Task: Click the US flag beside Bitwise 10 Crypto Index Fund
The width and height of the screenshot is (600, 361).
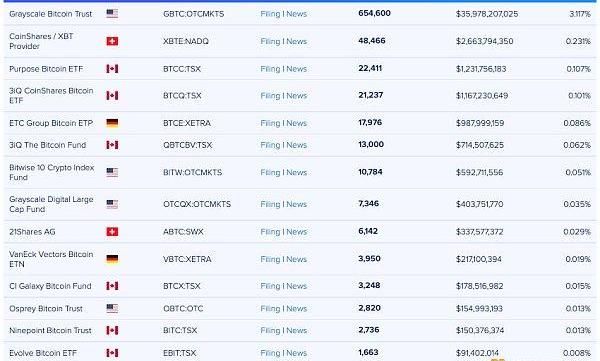Action: (112, 172)
